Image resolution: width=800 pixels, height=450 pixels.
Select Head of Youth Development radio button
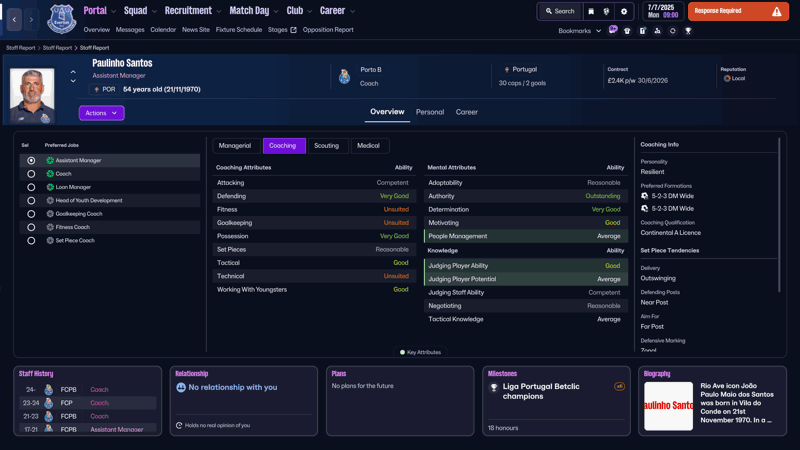click(31, 201)
